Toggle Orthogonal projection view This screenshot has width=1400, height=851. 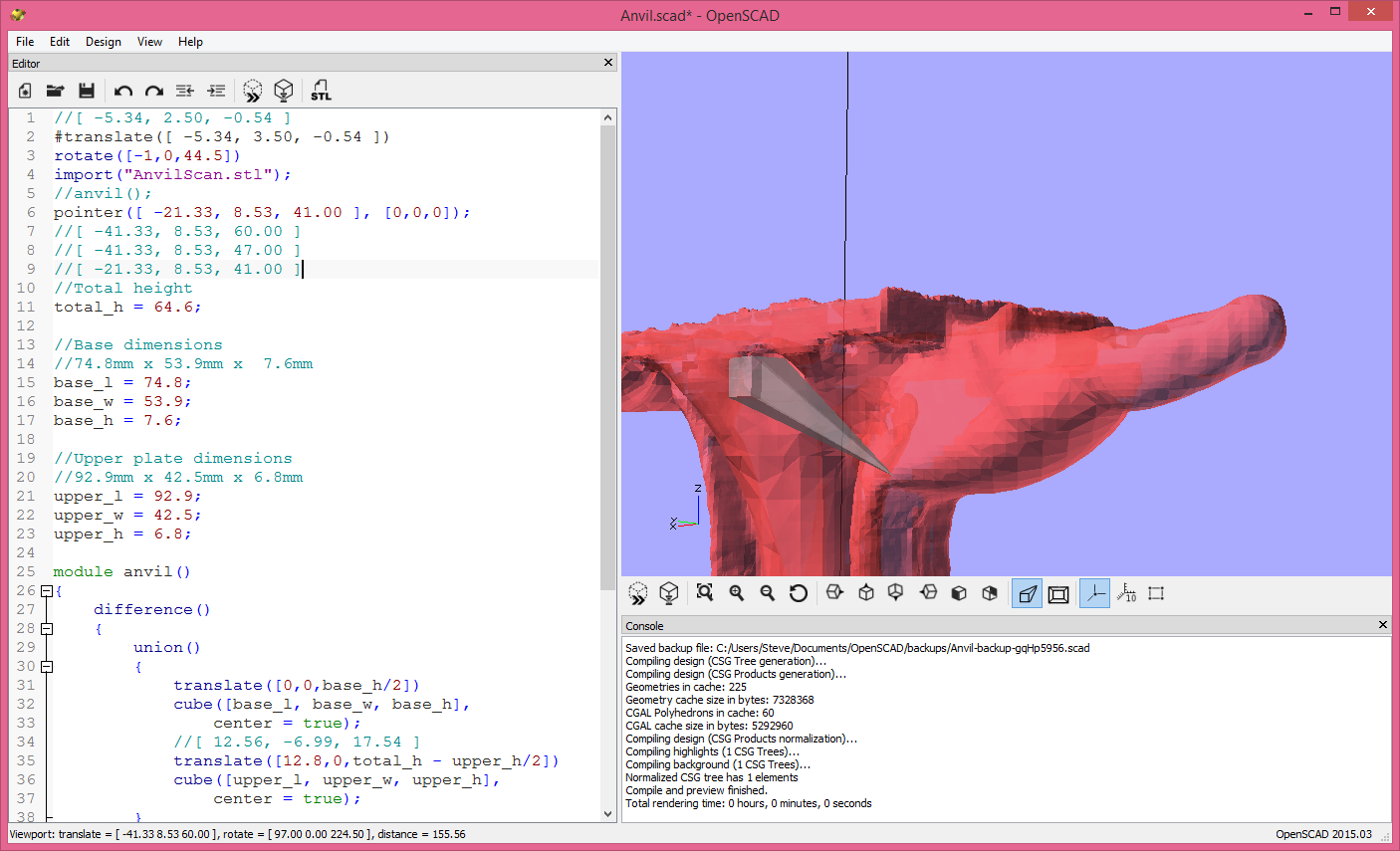click(x=1058, y=594)
